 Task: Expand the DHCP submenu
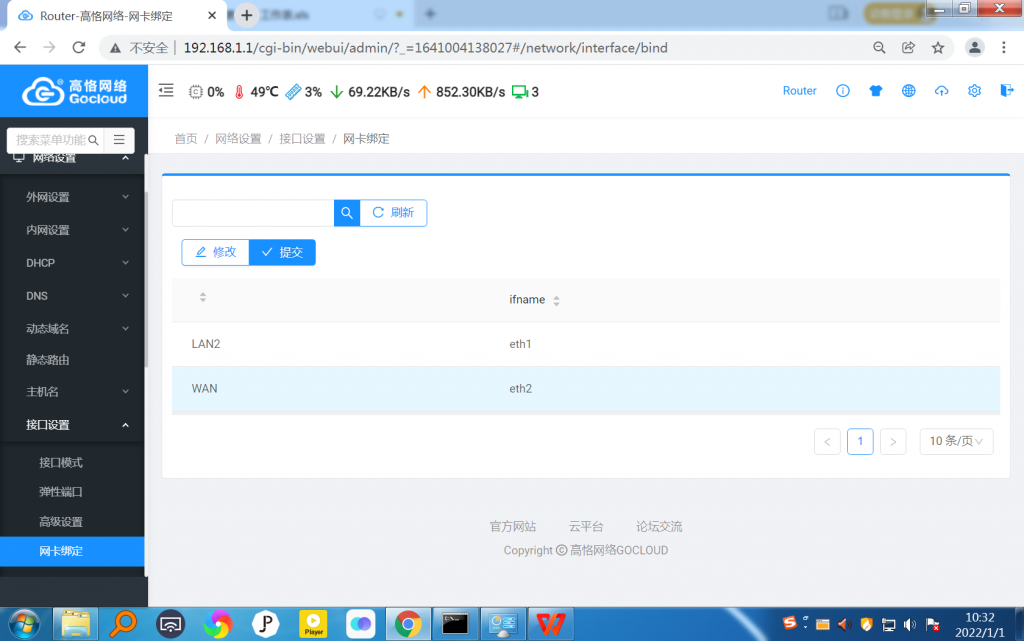pyautogui.click(x=72, y=263)
